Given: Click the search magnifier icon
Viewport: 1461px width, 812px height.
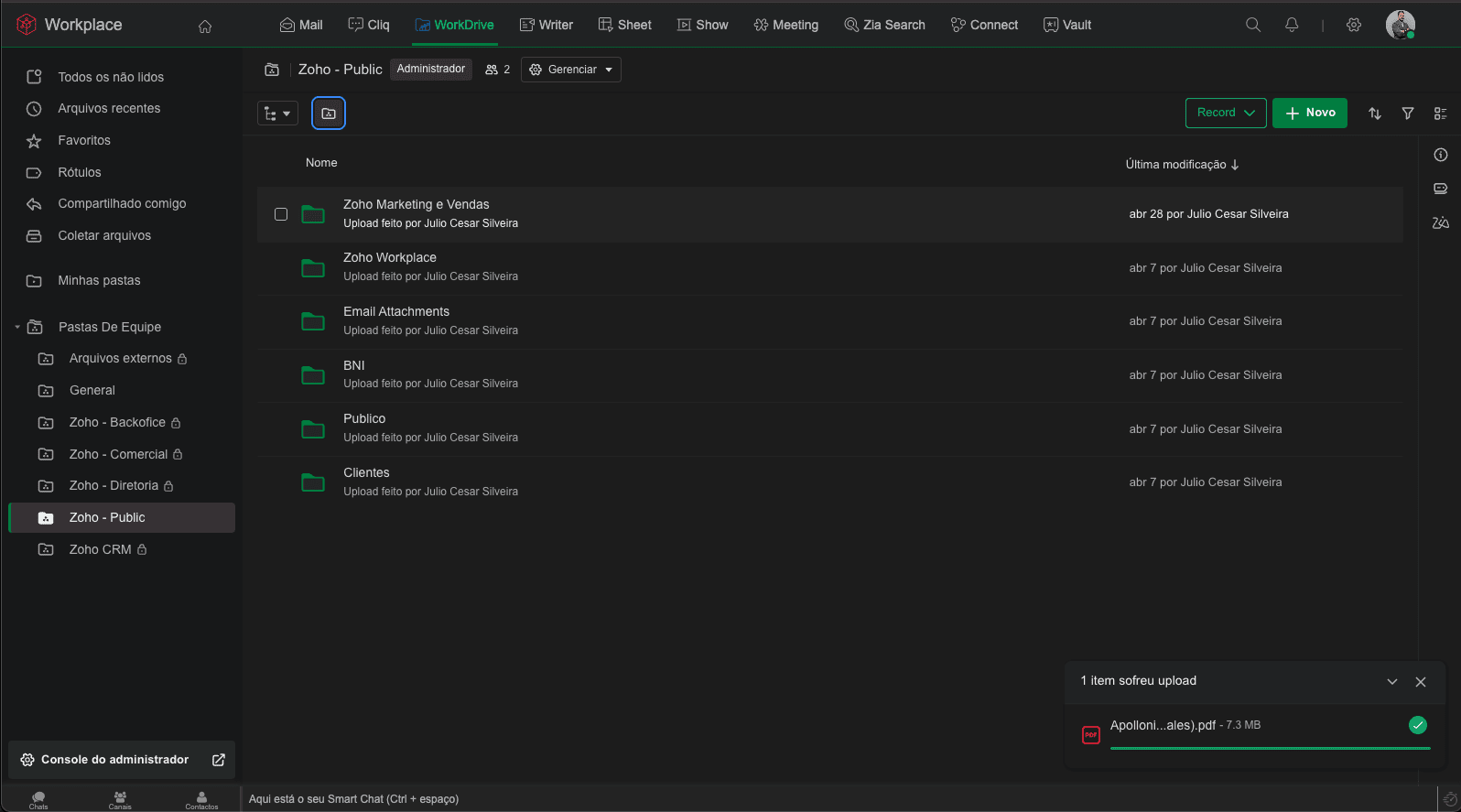Looking at the screenshot, I should (x=1253, y=25).
